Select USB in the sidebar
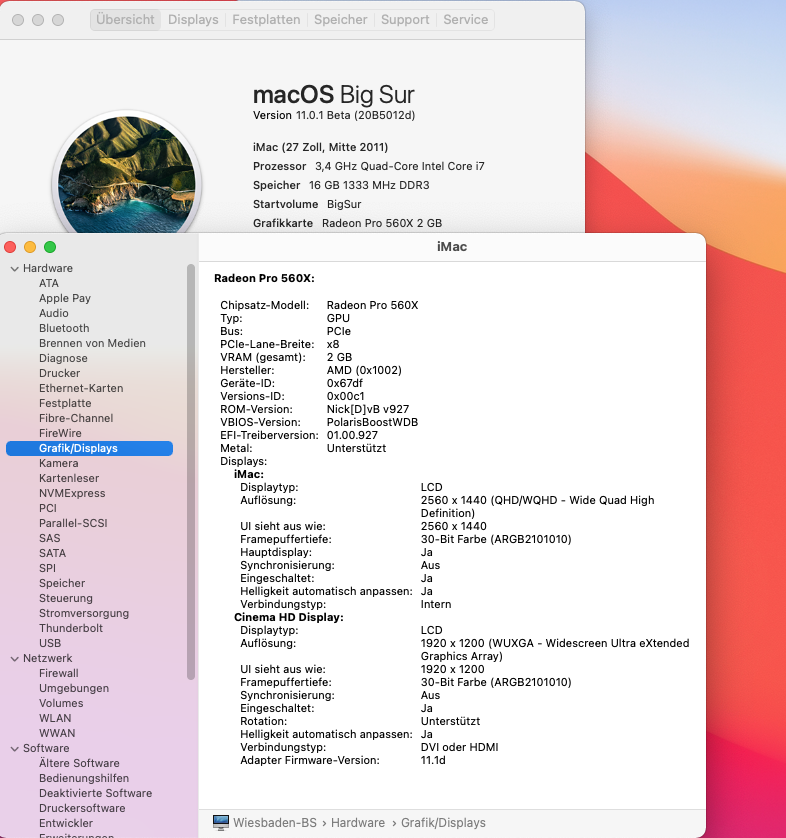The width and height of the screenshot is (786, 838). (50, 643)
